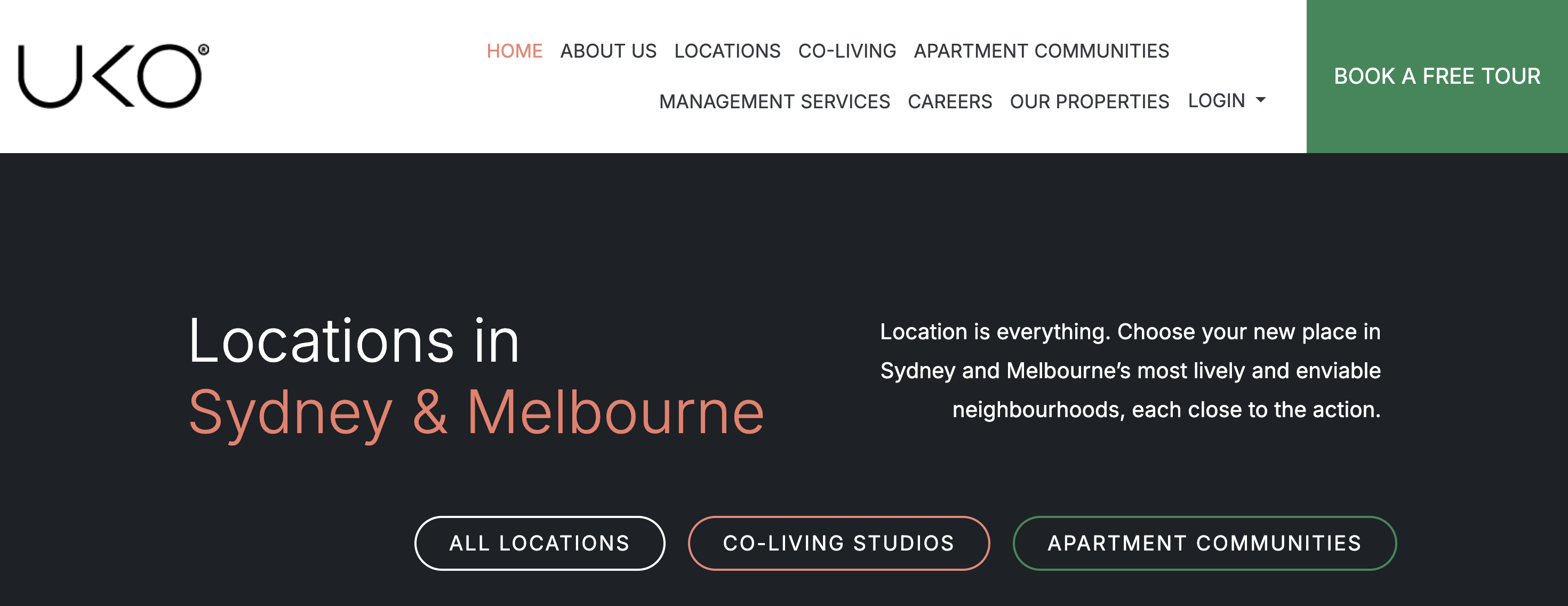Screen dimensions: 1568x606
Task: Select CO-LIVING in the top navigation
Action: tap(847, 51)
